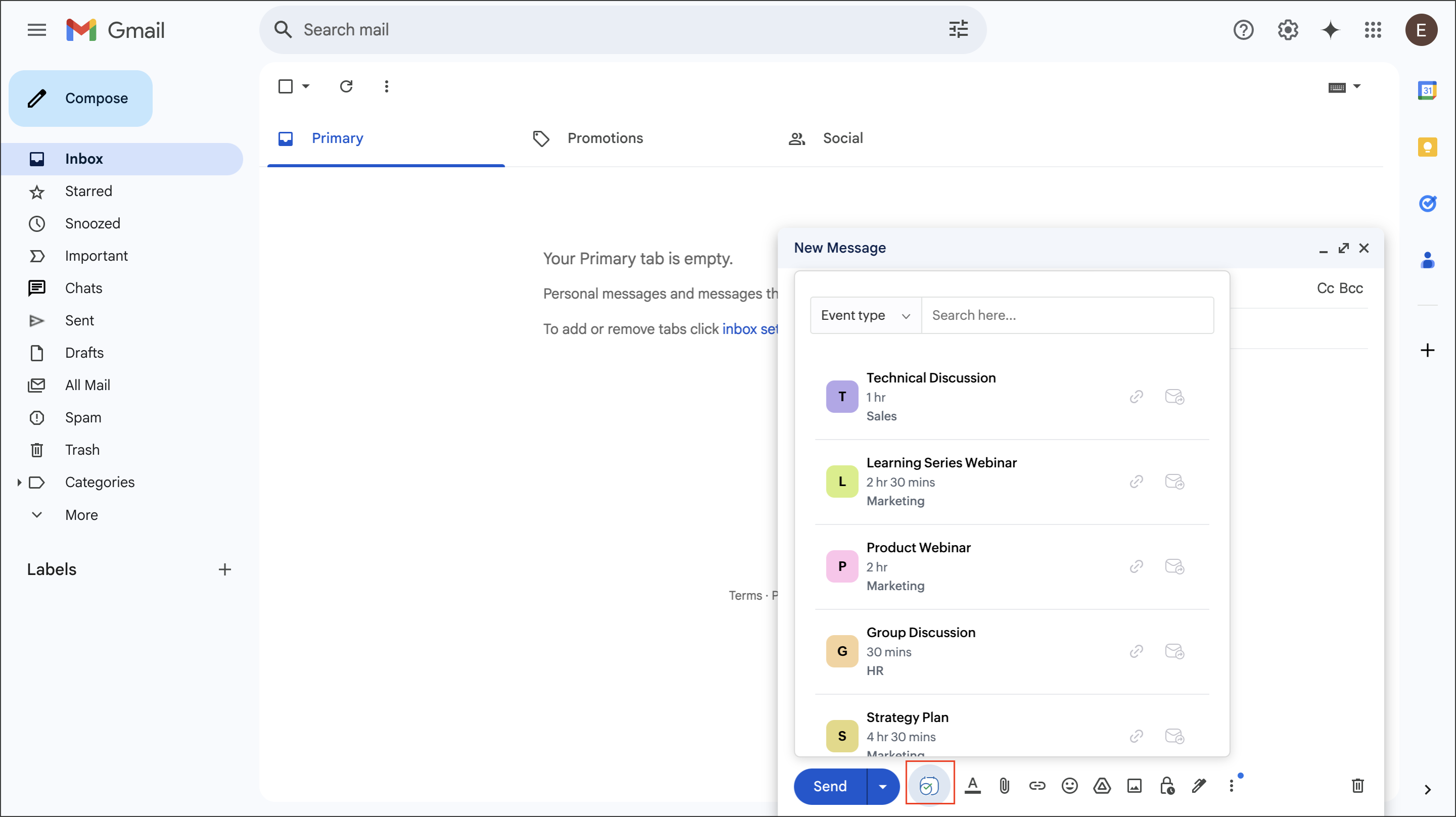Open the Event type dropdown
This screenshot has height=817, width=1456.
865,315
